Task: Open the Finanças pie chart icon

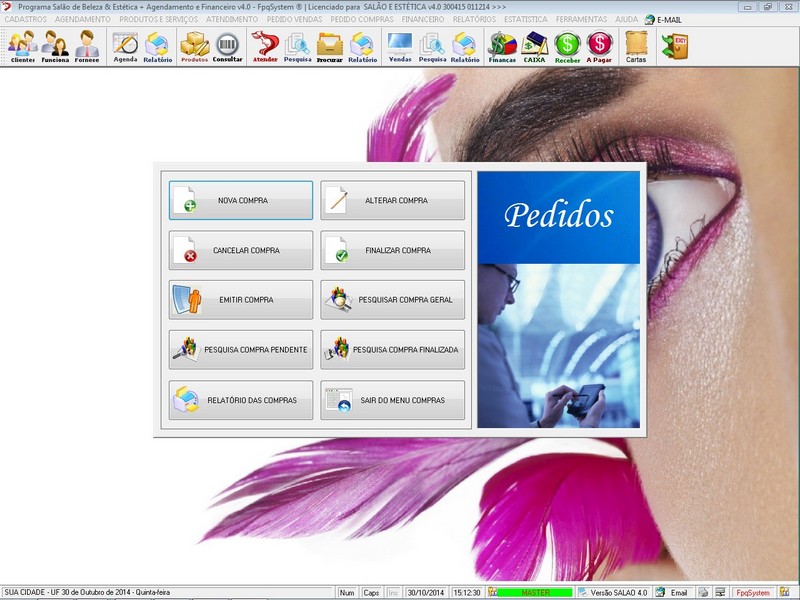Action: pos(502,46)
